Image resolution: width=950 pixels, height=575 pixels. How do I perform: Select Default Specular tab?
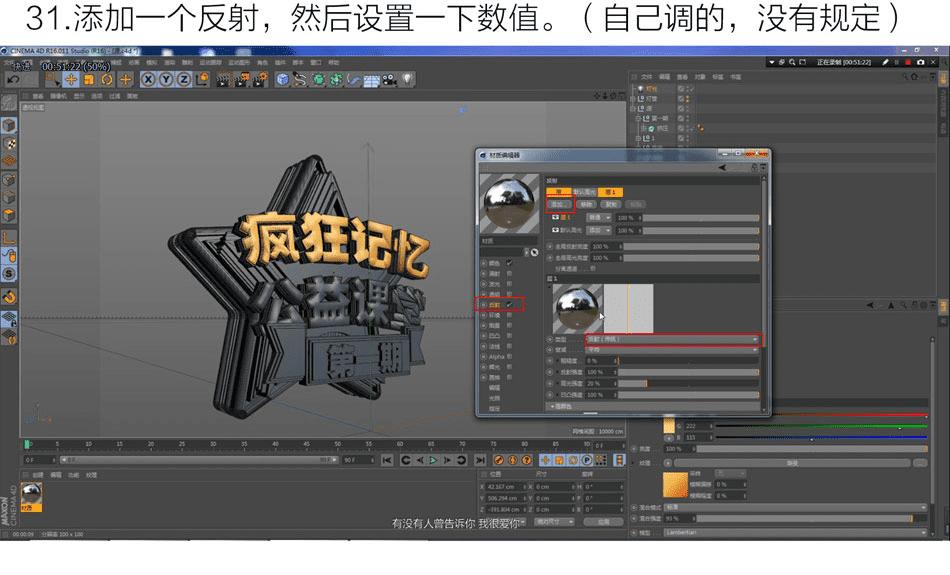tap(584, 192)
